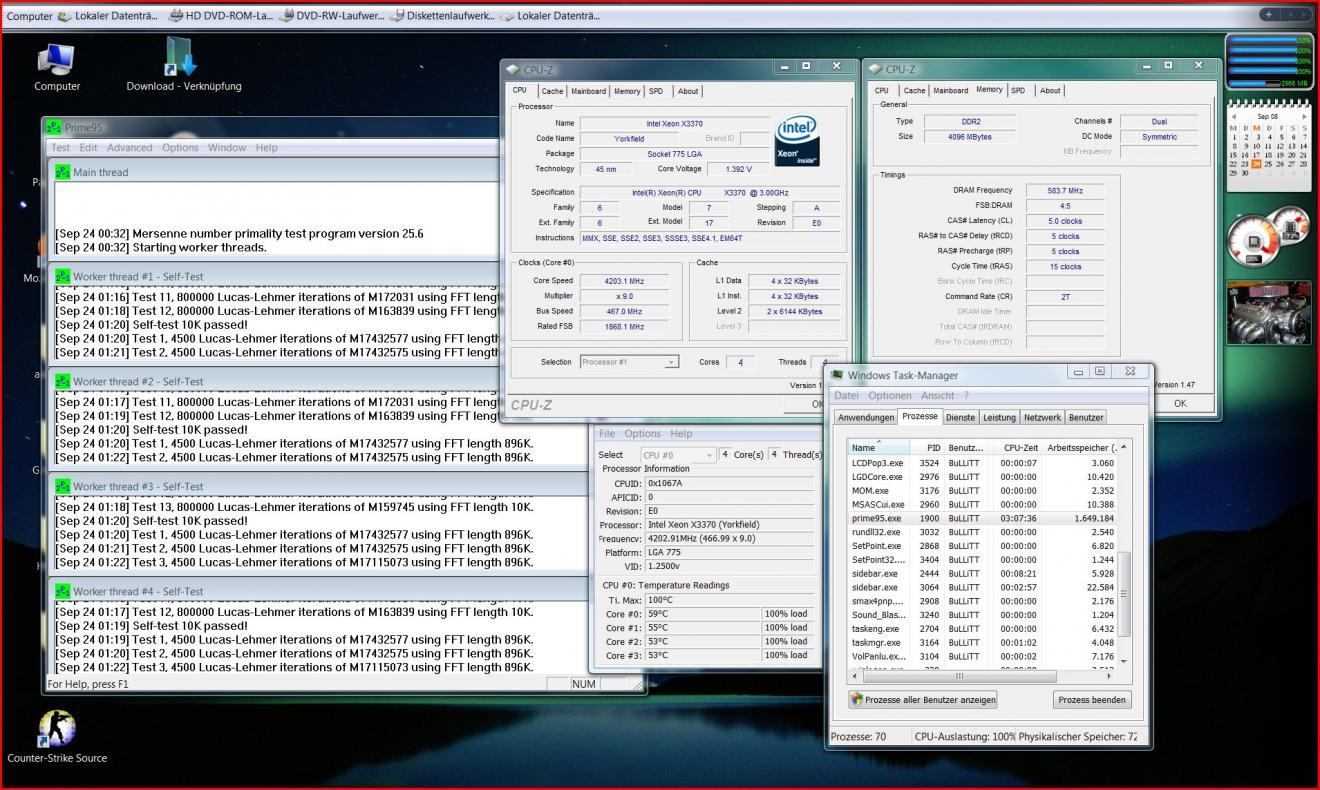Click the Prime95 title bar icon
Image resolution: width=1320 pixels, height=790 pixels.
point(54,127)
